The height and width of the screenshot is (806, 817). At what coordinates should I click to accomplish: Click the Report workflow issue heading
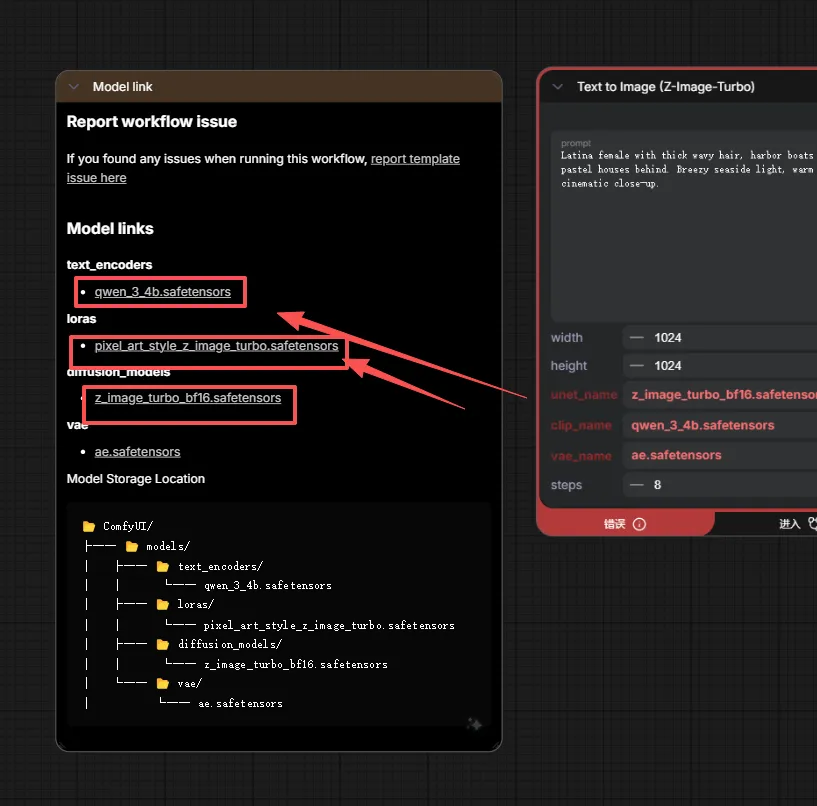tap(152, 122)
